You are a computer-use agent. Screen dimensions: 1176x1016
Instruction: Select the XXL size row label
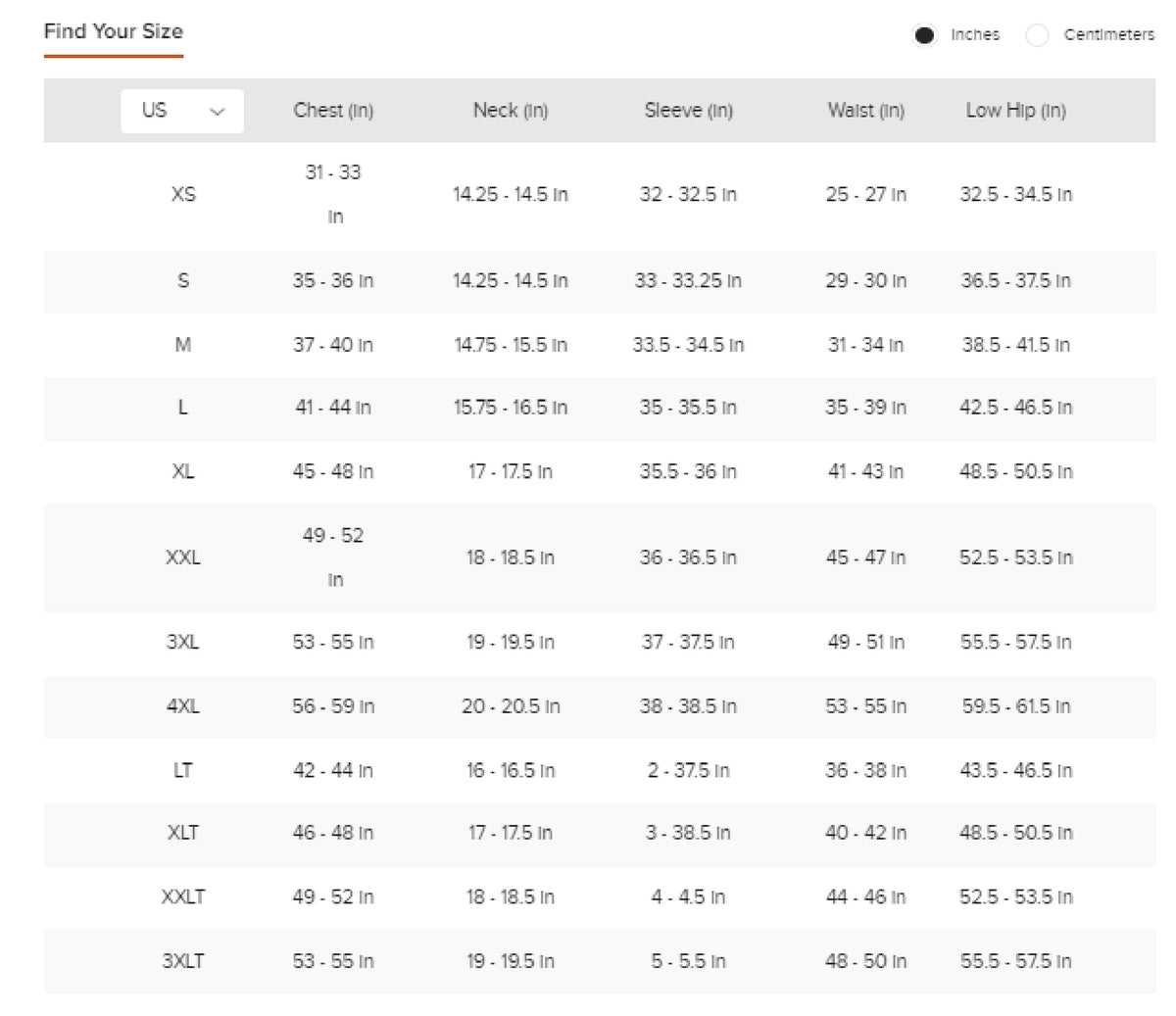(x=183, y=557)
